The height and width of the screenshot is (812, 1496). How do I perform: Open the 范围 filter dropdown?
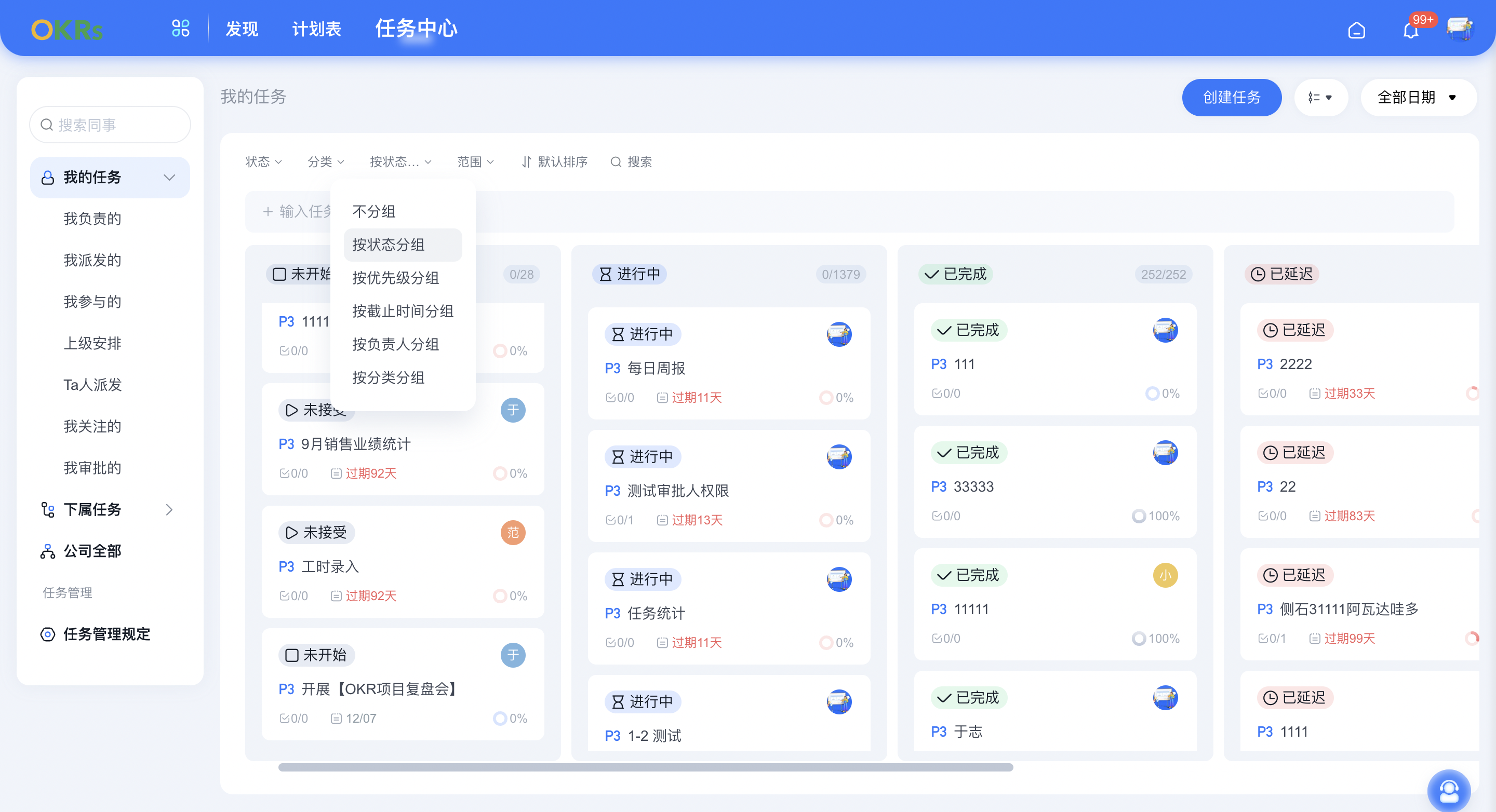click(x=476, y=162)
